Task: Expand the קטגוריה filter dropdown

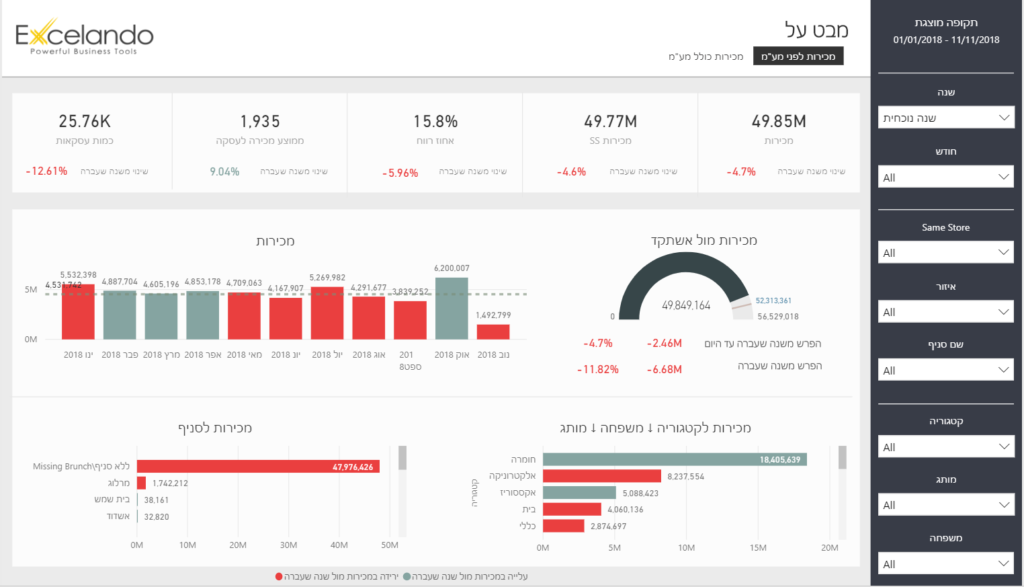Action: [x=947, y=447]
